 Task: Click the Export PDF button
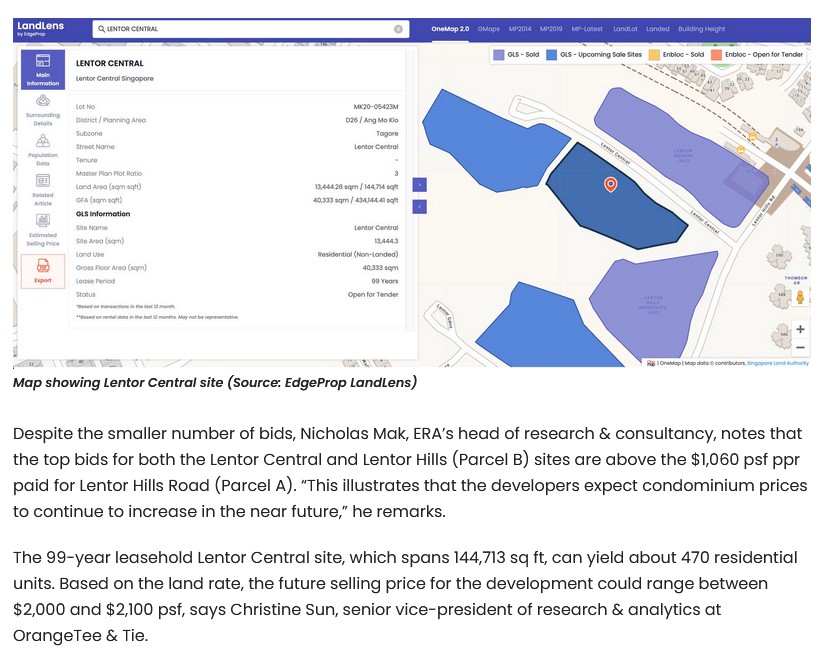pyautogui.click(x=43, y=271)
